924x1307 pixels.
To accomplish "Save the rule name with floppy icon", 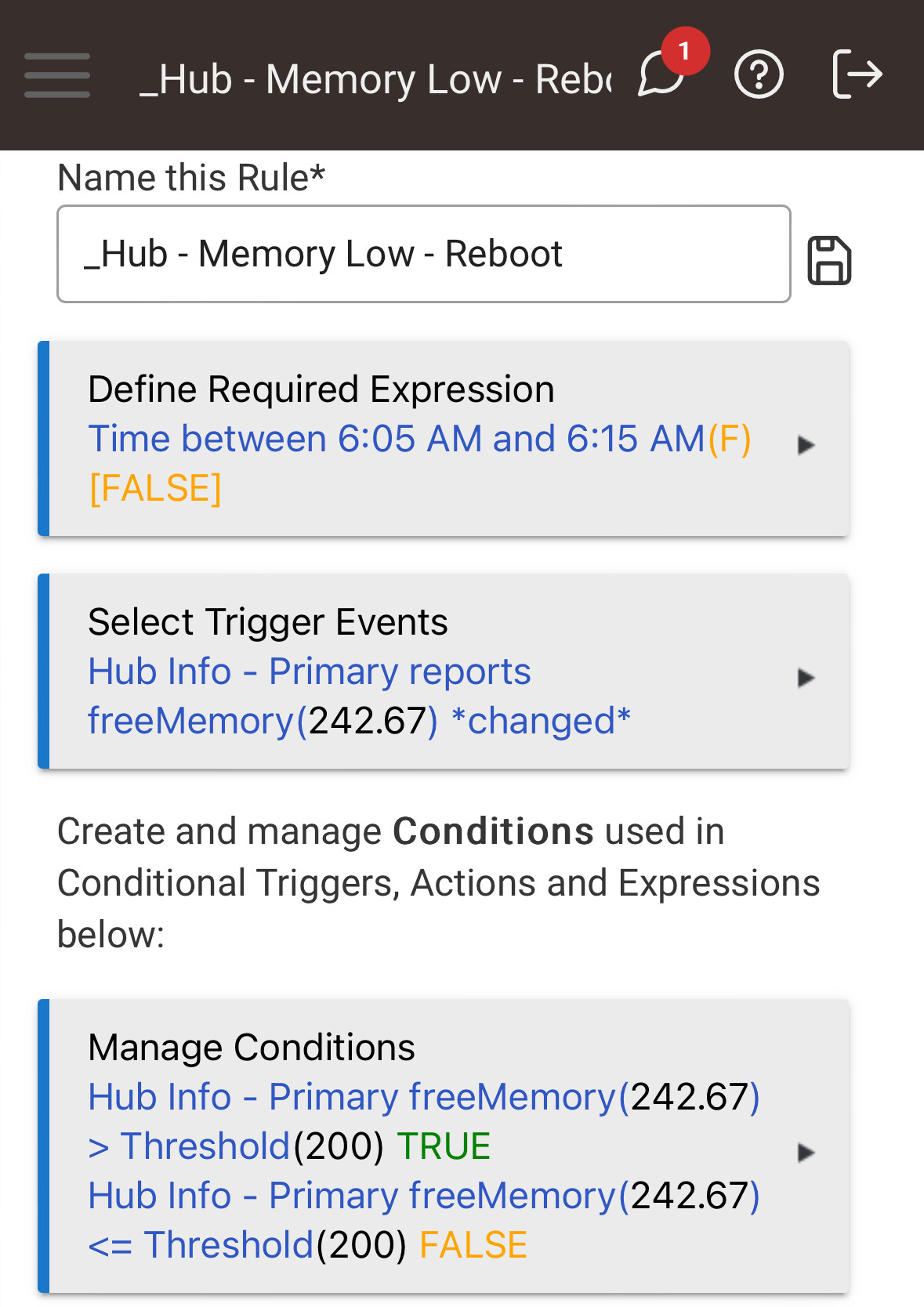I will (829, 260).
